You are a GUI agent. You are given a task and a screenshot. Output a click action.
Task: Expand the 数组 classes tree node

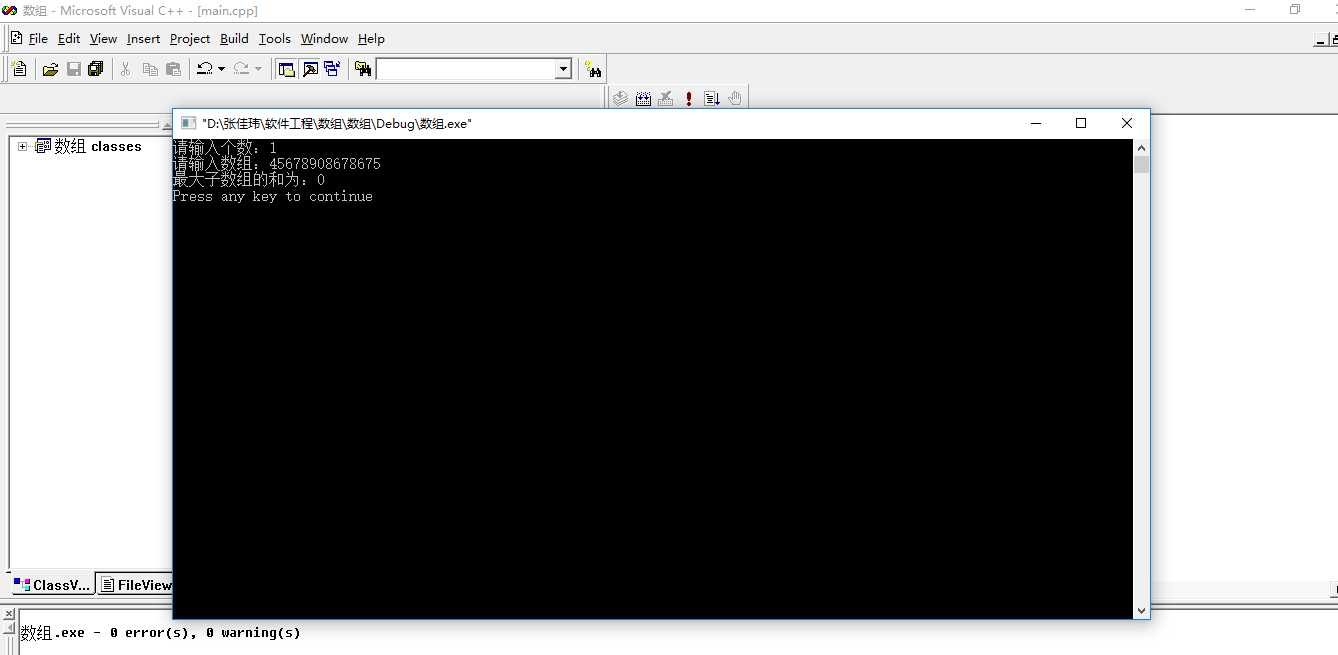tap(23, 146)
